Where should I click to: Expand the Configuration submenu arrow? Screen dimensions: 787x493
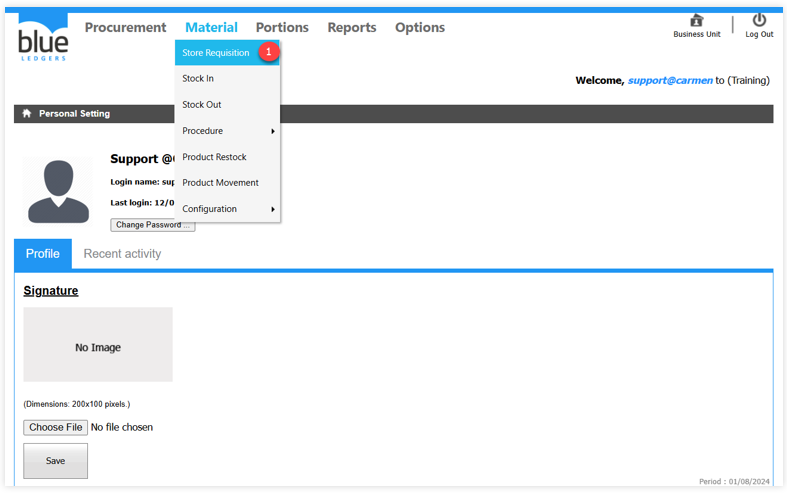273,209
